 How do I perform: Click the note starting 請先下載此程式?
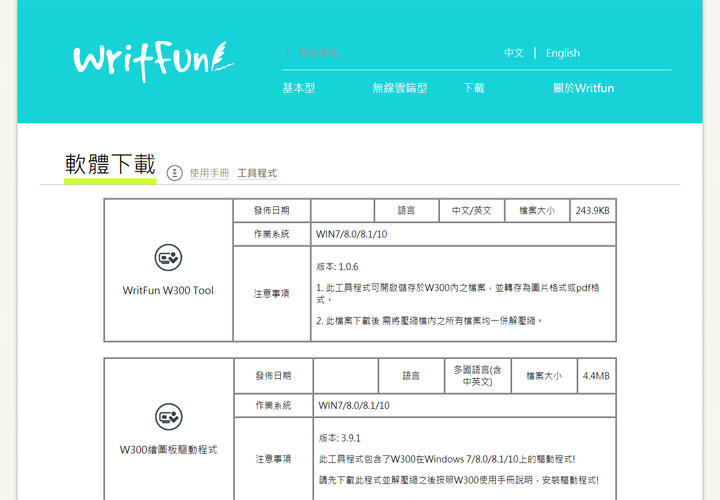pos(459,480)
